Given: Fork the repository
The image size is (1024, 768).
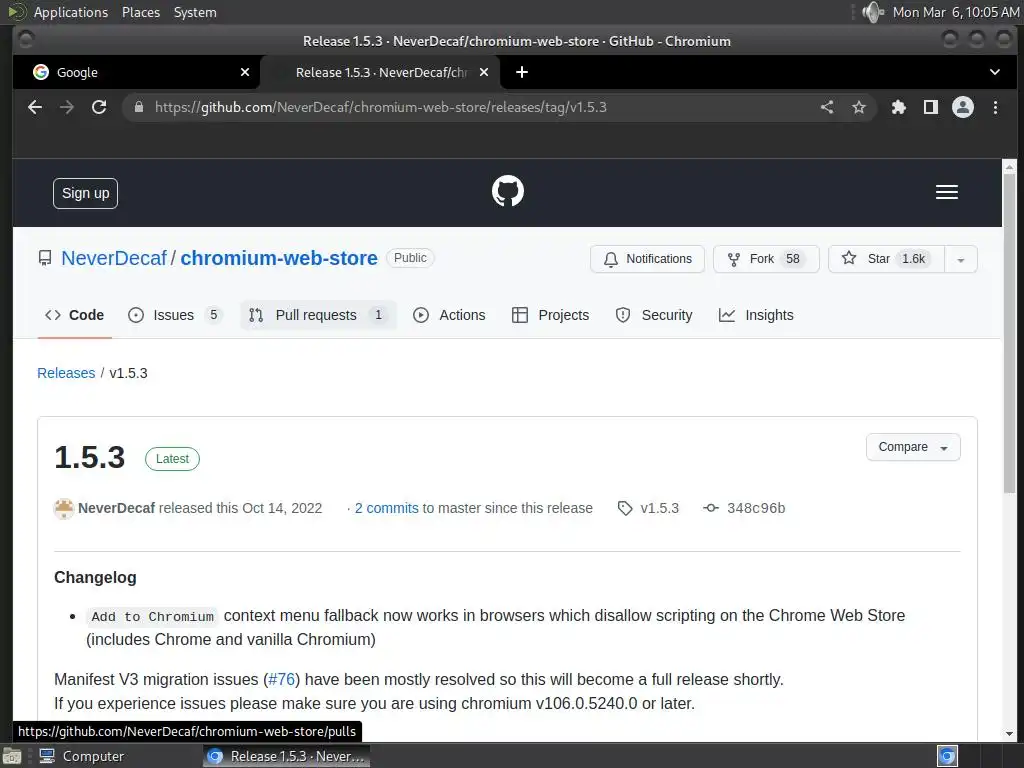Looking at the screenshot, I should tap(766, 259).
